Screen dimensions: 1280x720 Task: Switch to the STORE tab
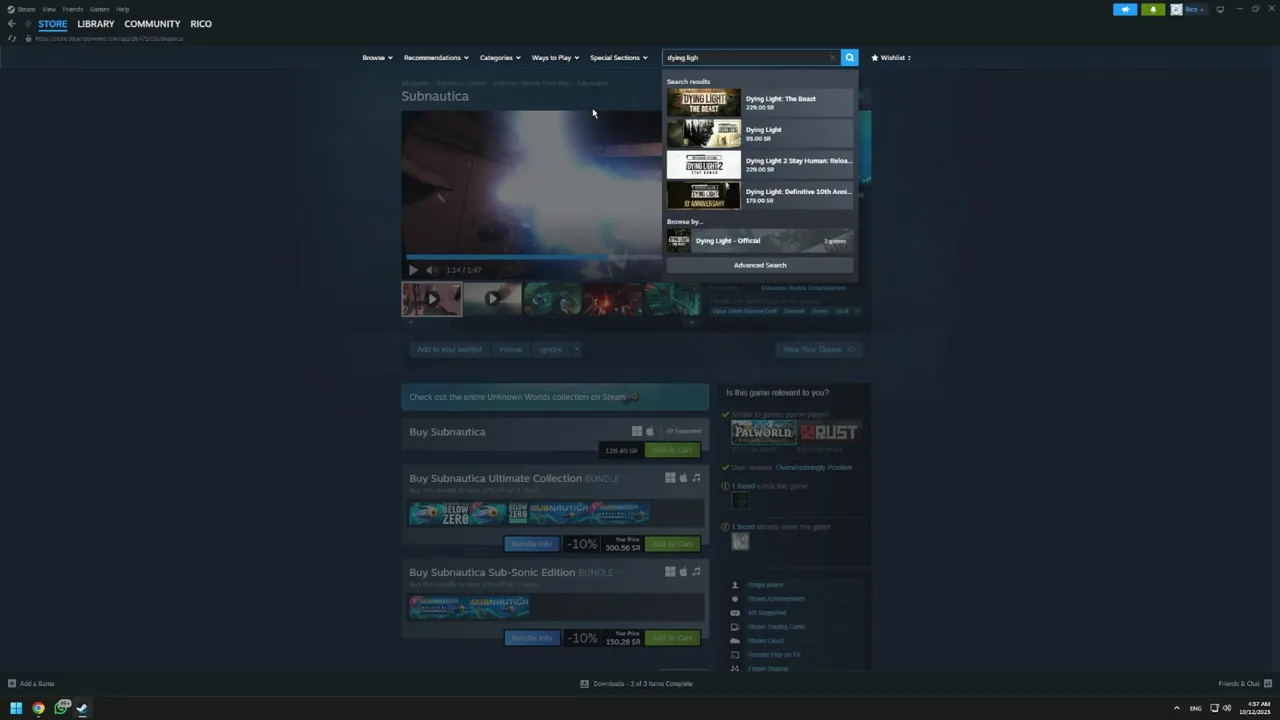pyautogui.click(x=53, y=24)
